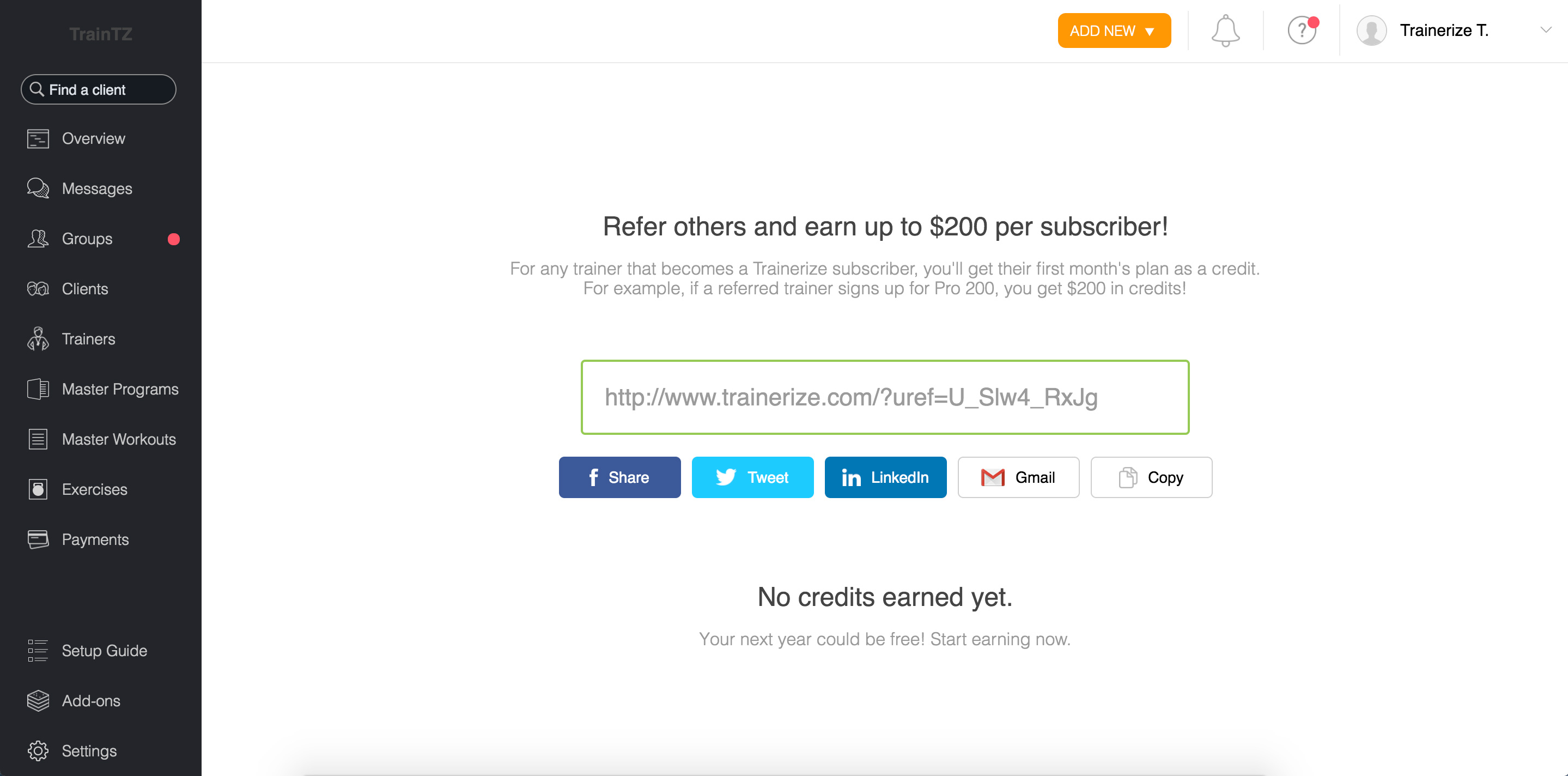This screenshot has height=776, width=1568.
Task: Open Gmail to share referral
Action: (1018, 477)
